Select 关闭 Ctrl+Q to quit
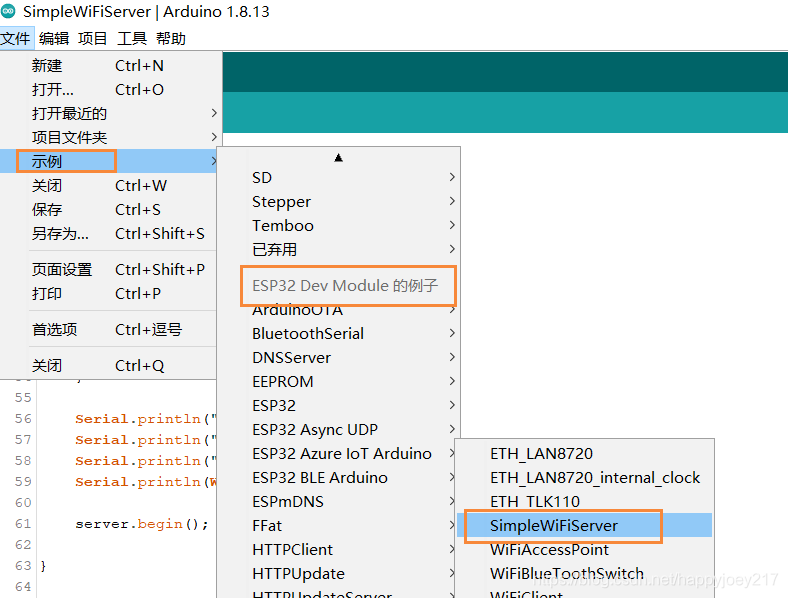788x598 pixels. tap(110, 366)
